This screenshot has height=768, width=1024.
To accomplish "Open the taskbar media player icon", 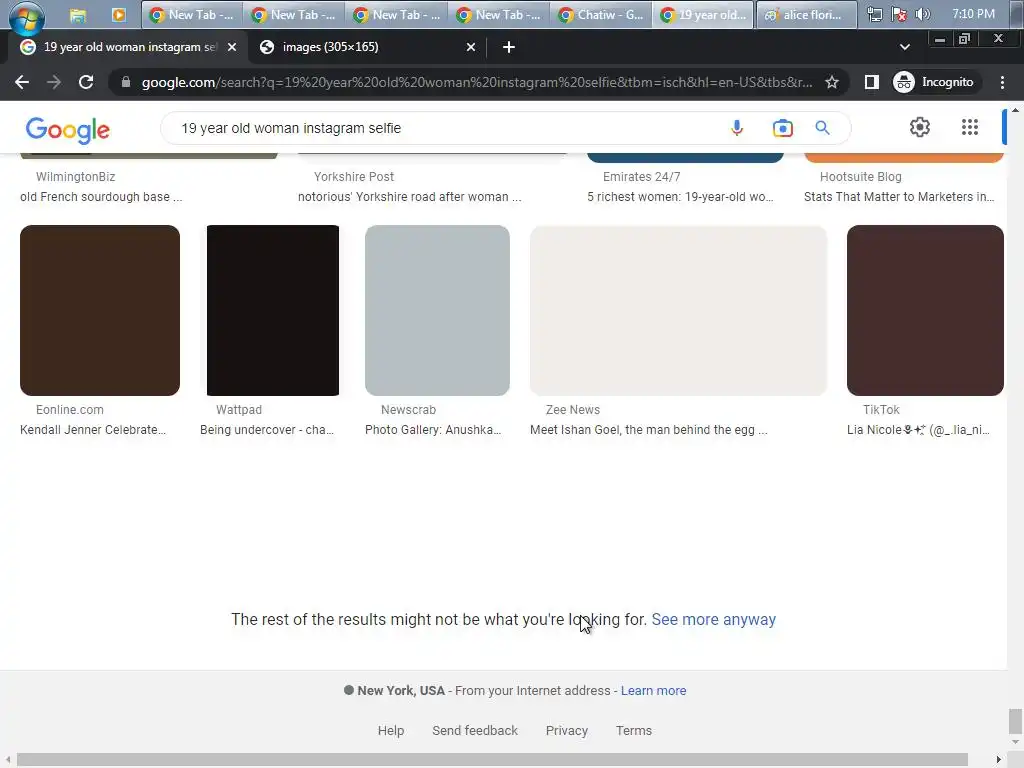I will [118, 15].
